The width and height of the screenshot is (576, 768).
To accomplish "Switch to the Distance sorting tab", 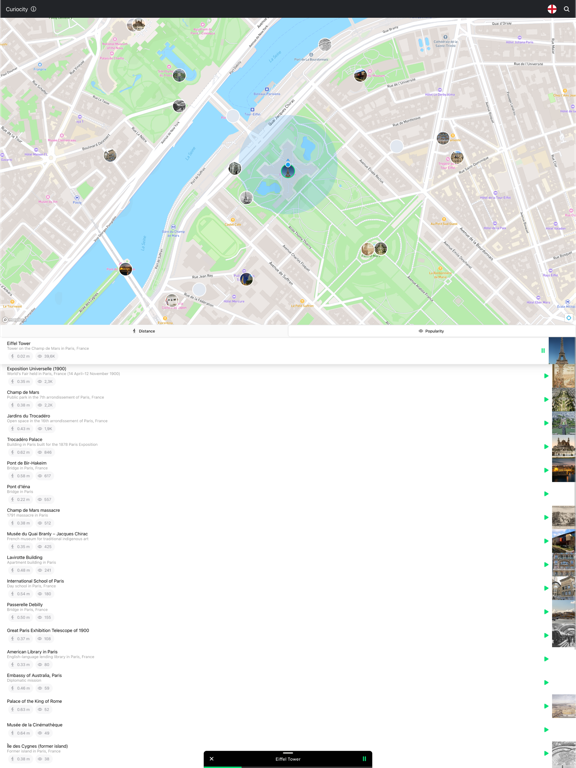I will click(x=144, y=331).
